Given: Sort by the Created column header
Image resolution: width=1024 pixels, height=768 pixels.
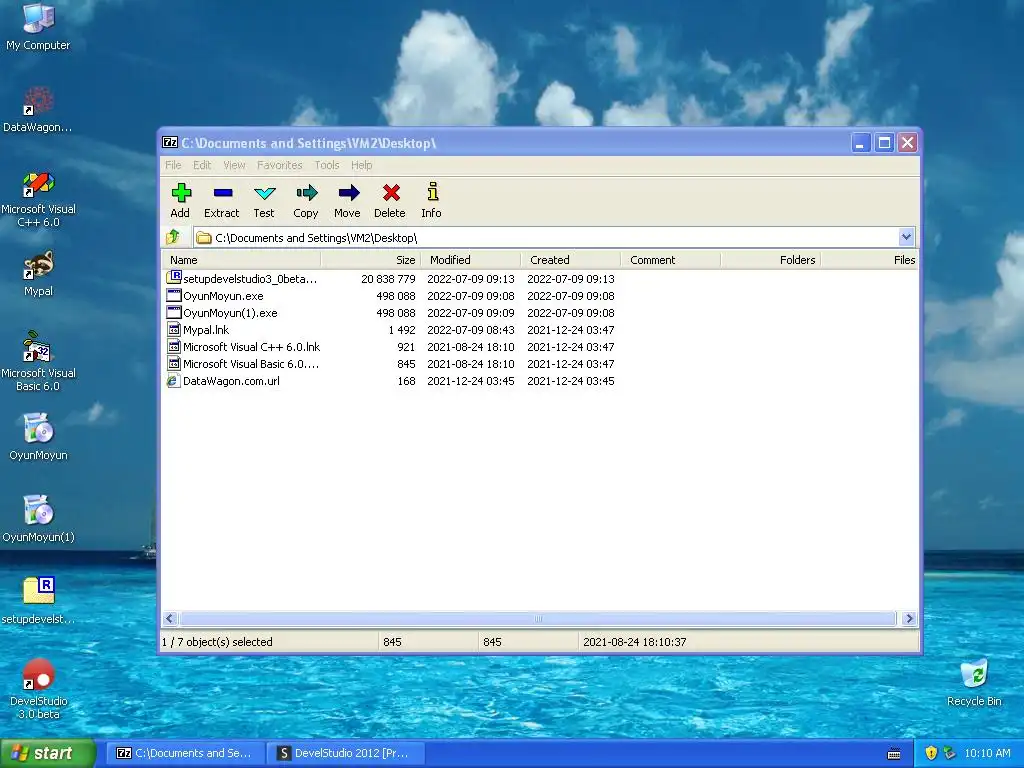Looking at the screenshot, I should point(571,260).
